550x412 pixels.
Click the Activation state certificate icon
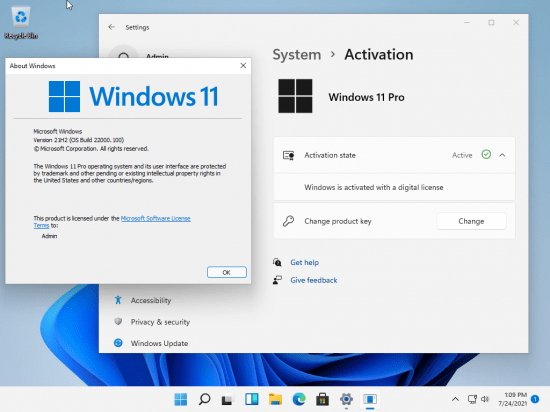tap(288, 155)
